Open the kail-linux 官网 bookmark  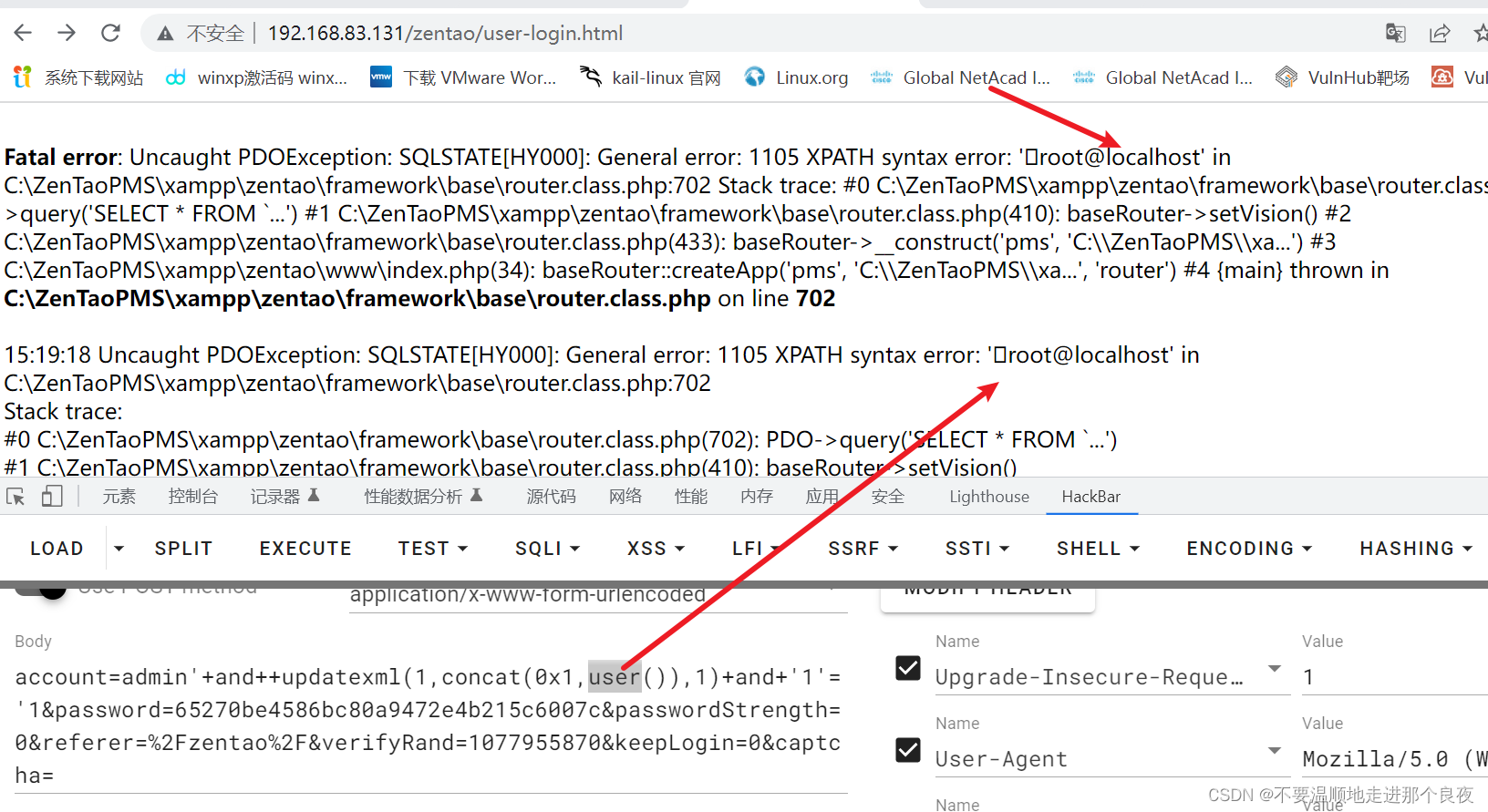click(650, 77)
